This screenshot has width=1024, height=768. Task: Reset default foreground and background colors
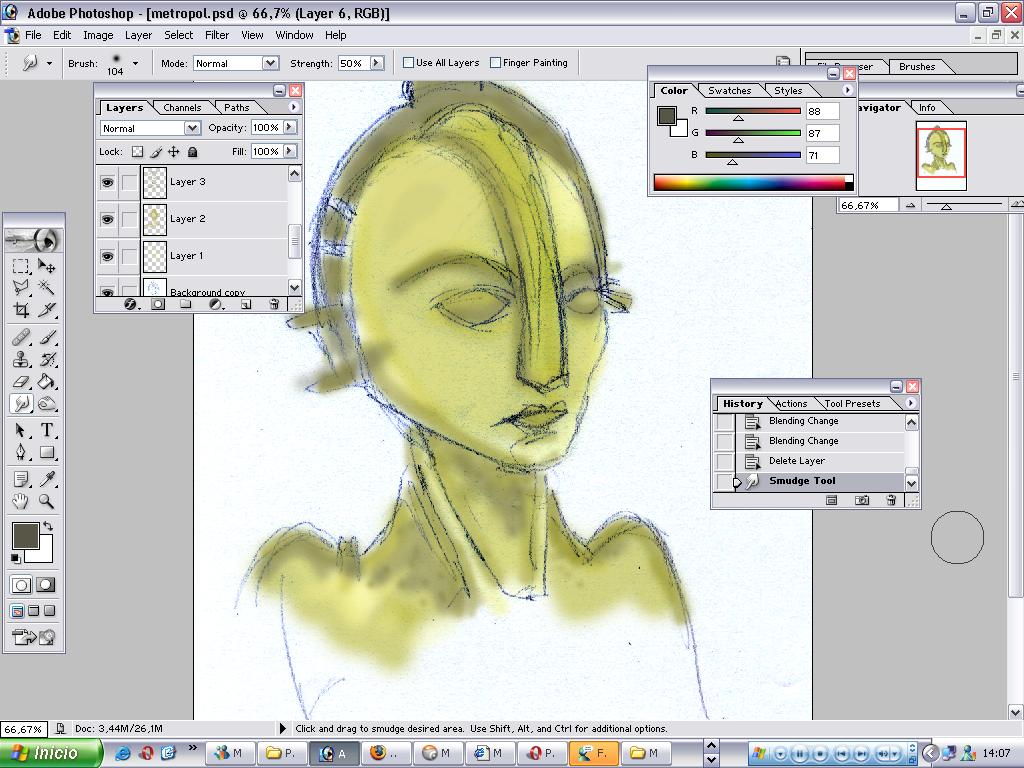point(15,558)
